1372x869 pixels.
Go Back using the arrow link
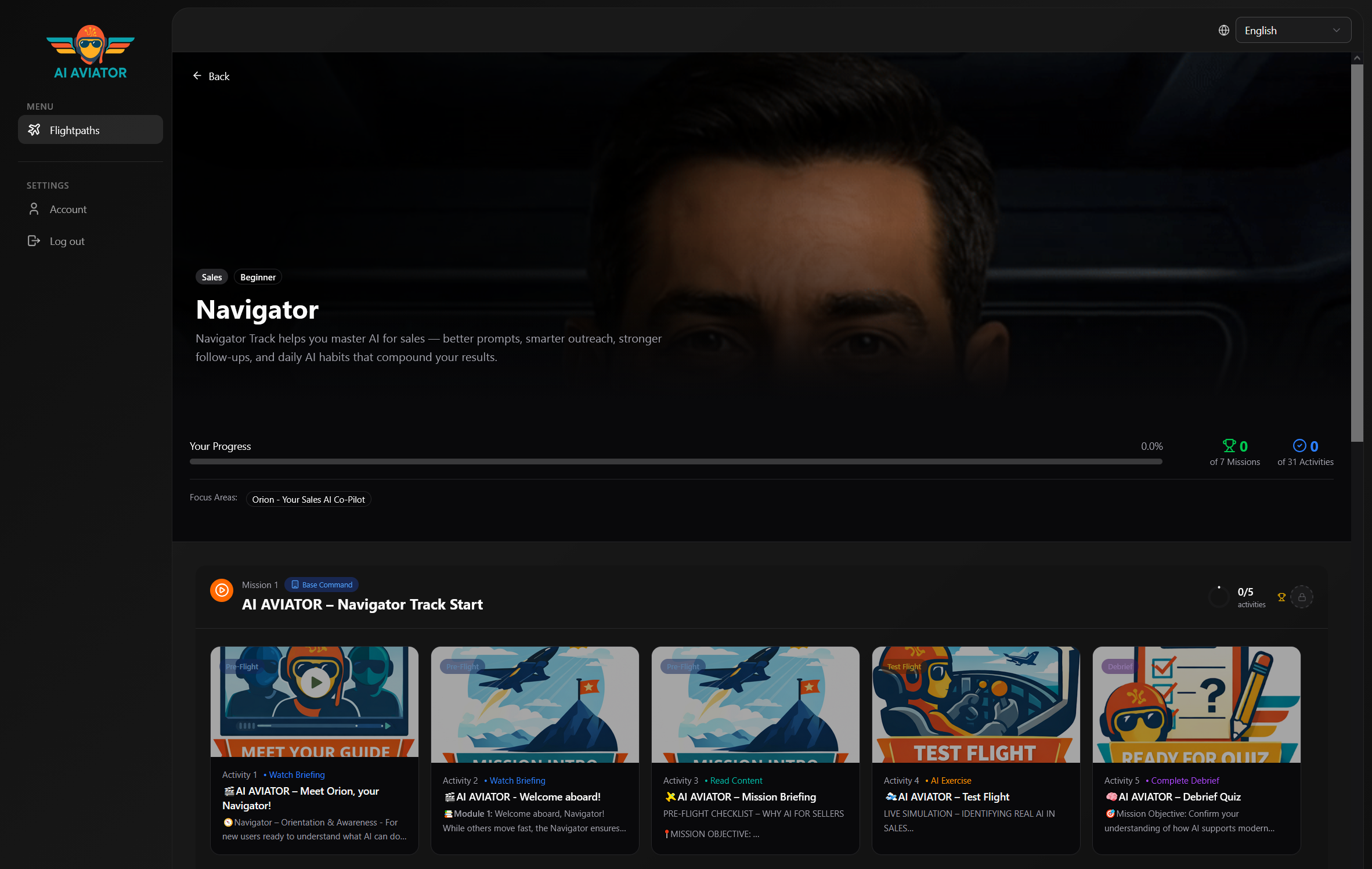click(211, 76)
